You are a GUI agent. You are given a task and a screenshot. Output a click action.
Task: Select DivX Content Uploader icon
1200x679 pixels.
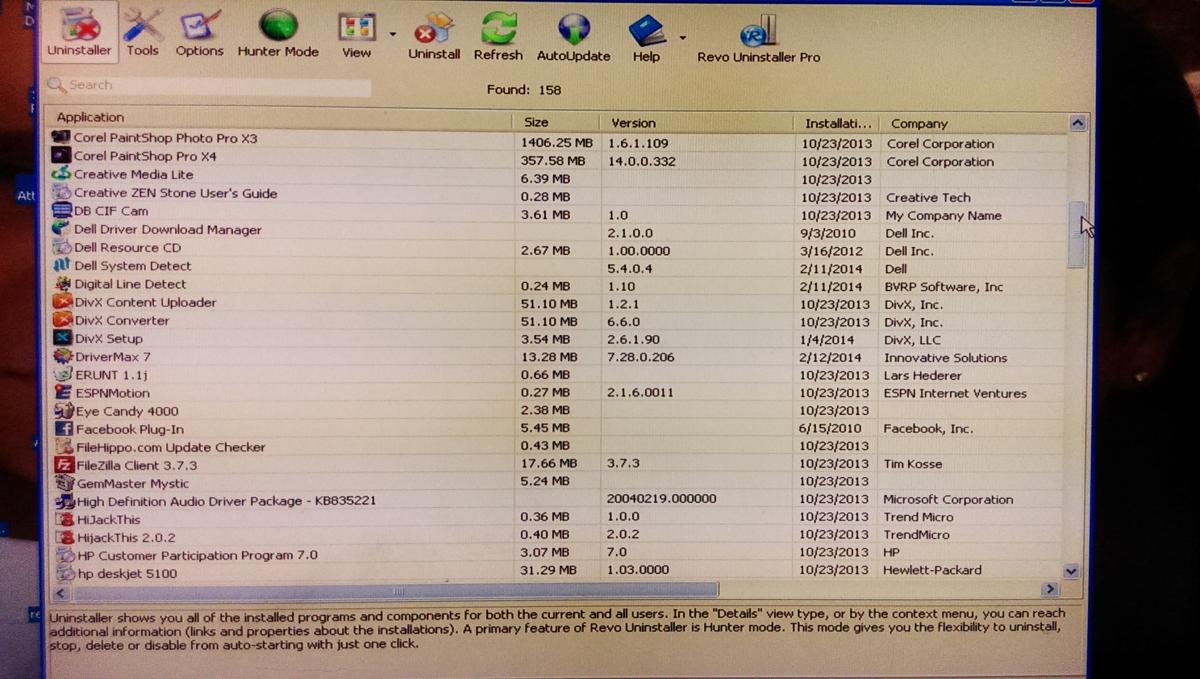point(63,302)
